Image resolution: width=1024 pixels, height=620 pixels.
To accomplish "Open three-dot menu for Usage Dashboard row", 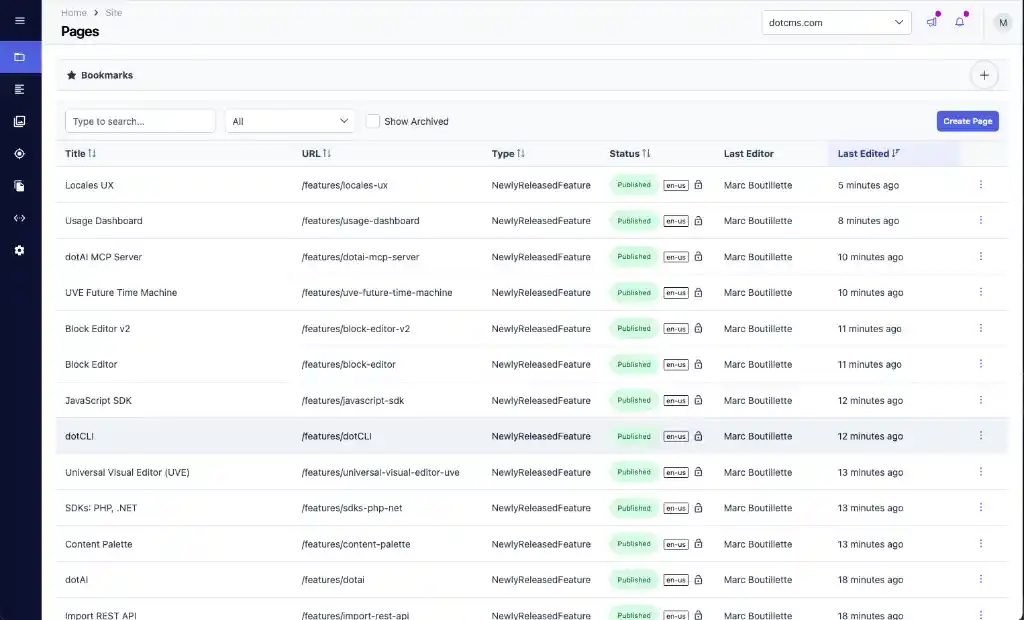I will [x=980, y=220].
